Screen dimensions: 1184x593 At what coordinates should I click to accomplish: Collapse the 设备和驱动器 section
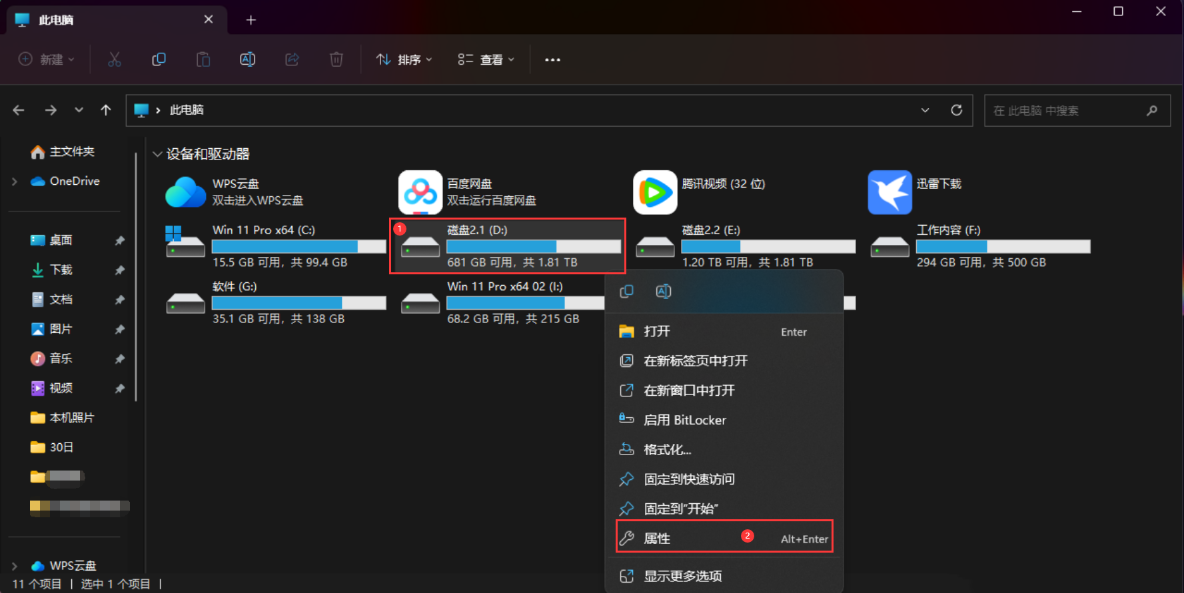(157, 155)
